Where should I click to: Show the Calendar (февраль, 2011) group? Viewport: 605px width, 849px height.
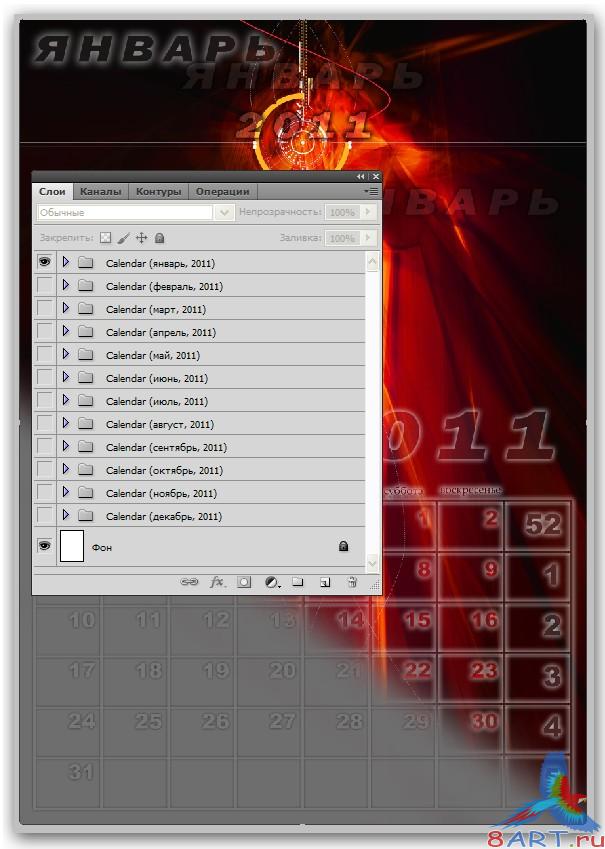pyautogui.click(x=44, y=285)
